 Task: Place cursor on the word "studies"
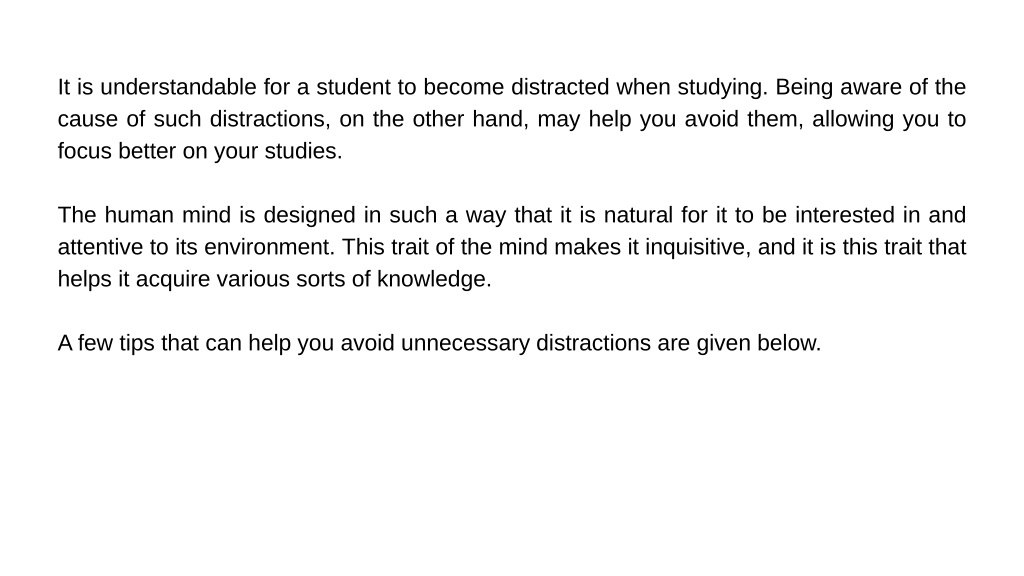pos(303,151)
